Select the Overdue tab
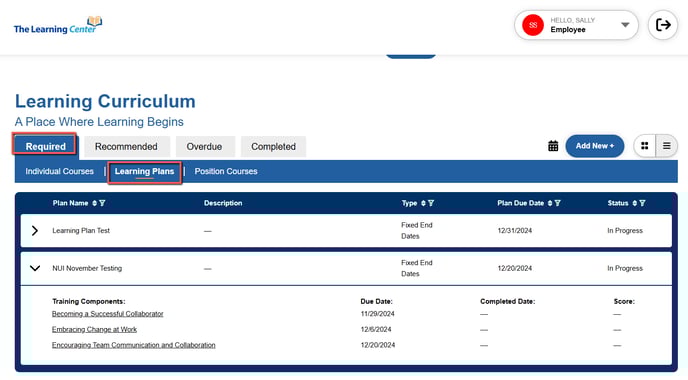The image size is (688, 380). coord(204,147)
